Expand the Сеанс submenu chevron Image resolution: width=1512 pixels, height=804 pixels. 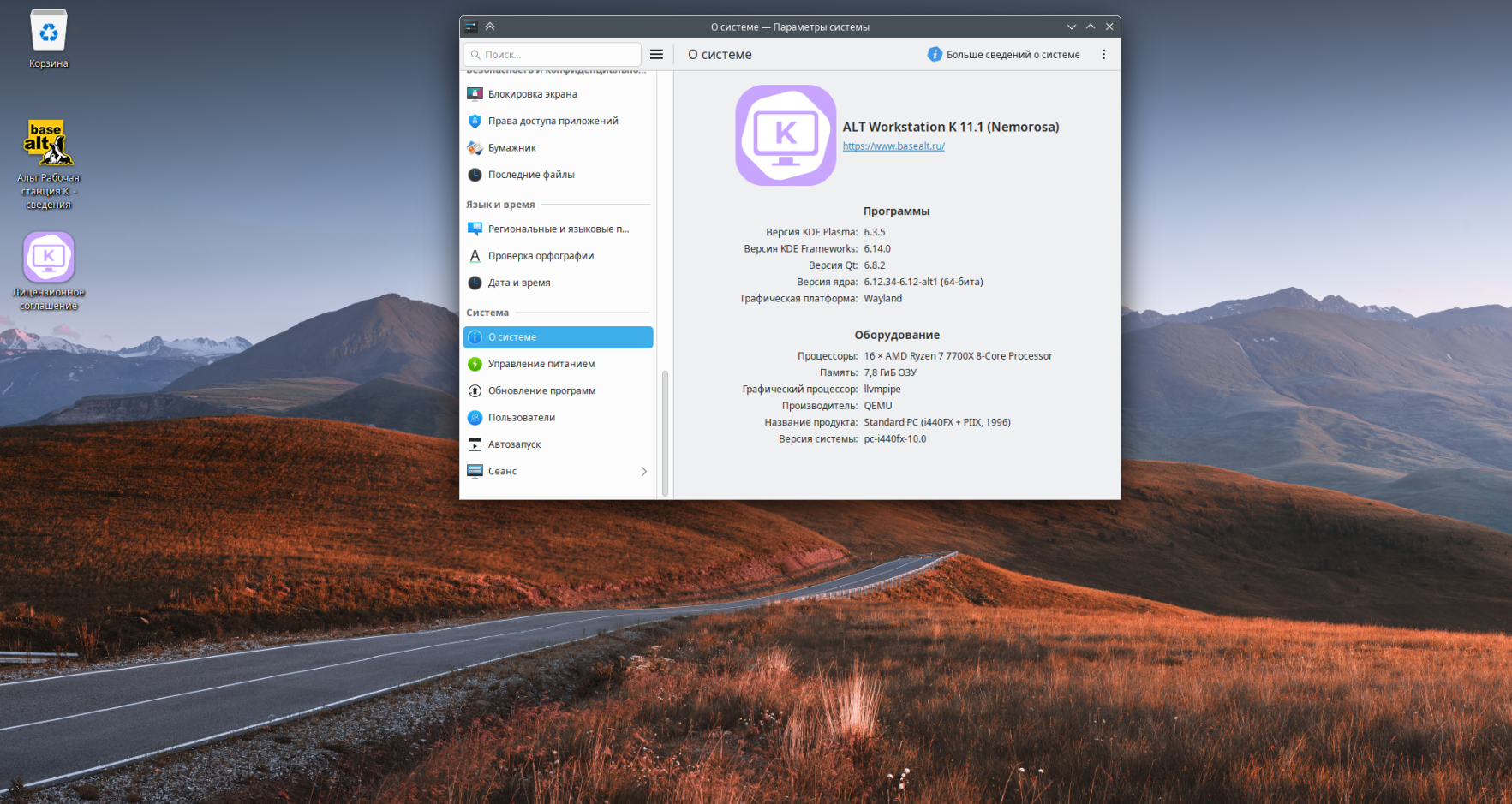(644, 472)
